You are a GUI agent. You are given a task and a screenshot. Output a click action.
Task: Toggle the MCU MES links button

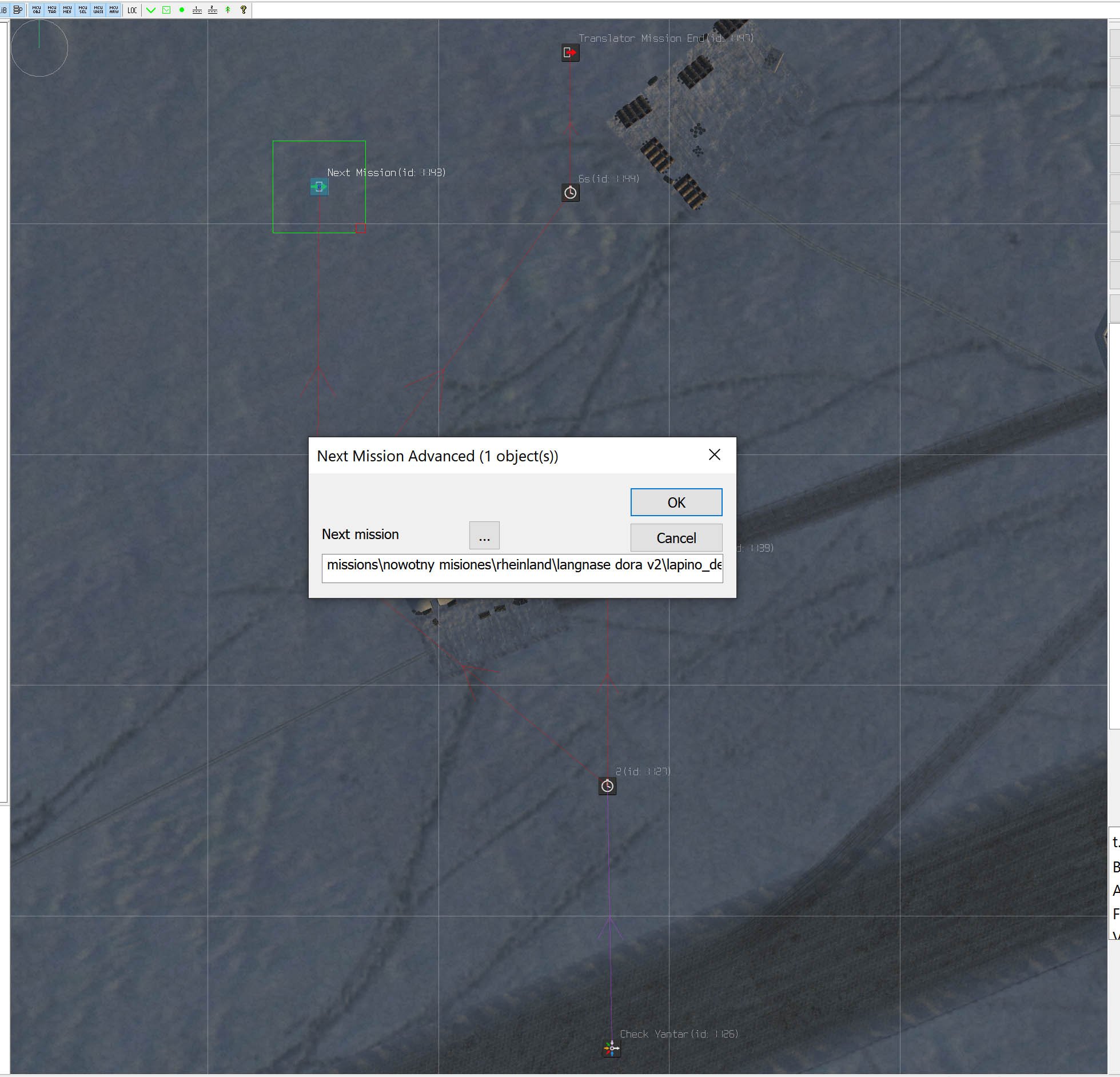(x=68, y=10)
